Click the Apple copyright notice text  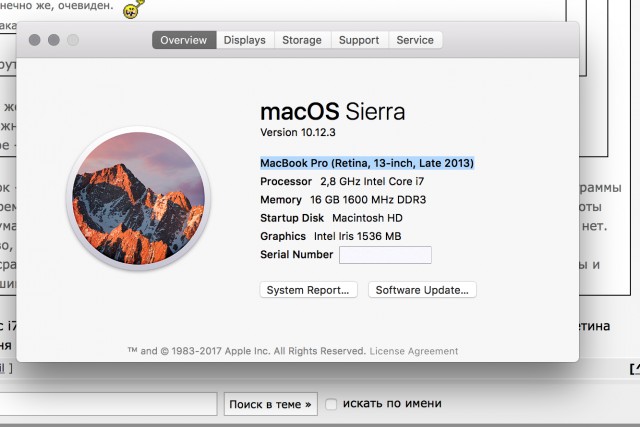[247, 351]
